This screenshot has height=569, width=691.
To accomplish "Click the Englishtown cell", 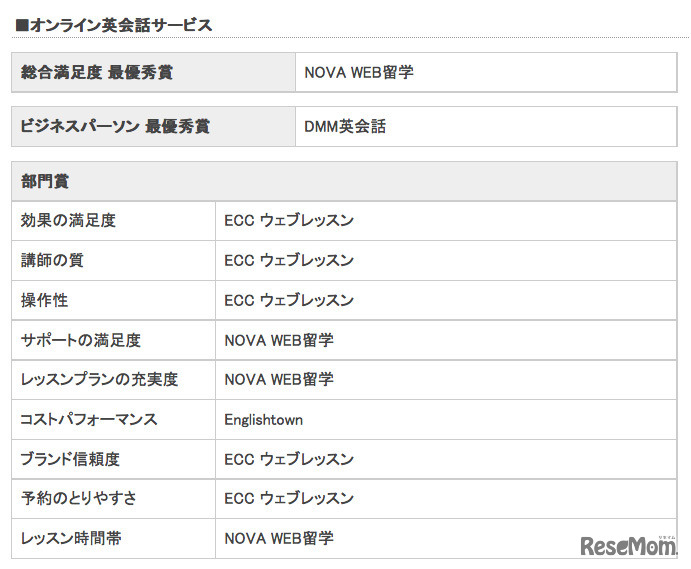I will point(263,420).
